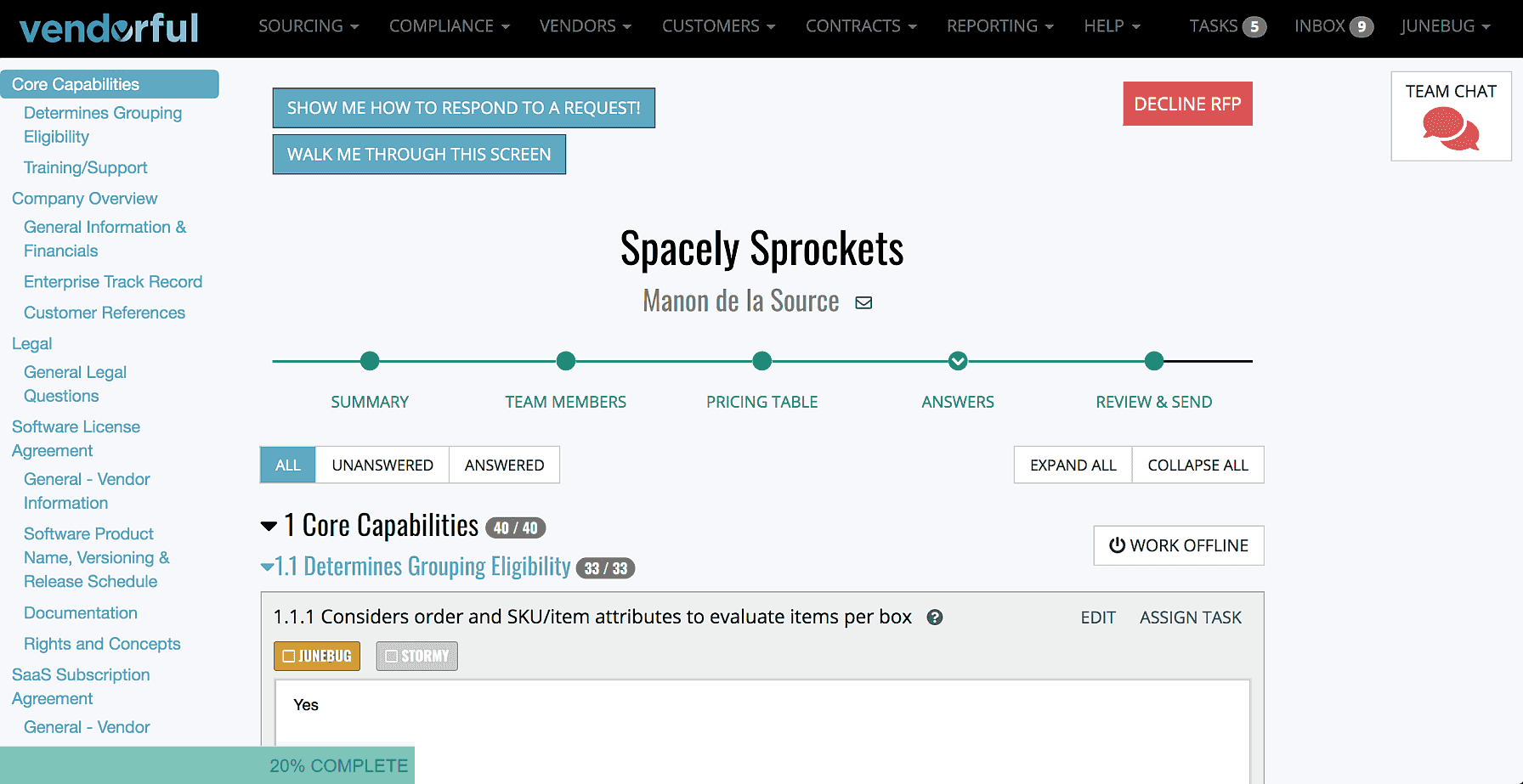The height and width of the screenshot is (784, 1523).
Task: Click the Vendorful logo
Action: pos(109,28)
